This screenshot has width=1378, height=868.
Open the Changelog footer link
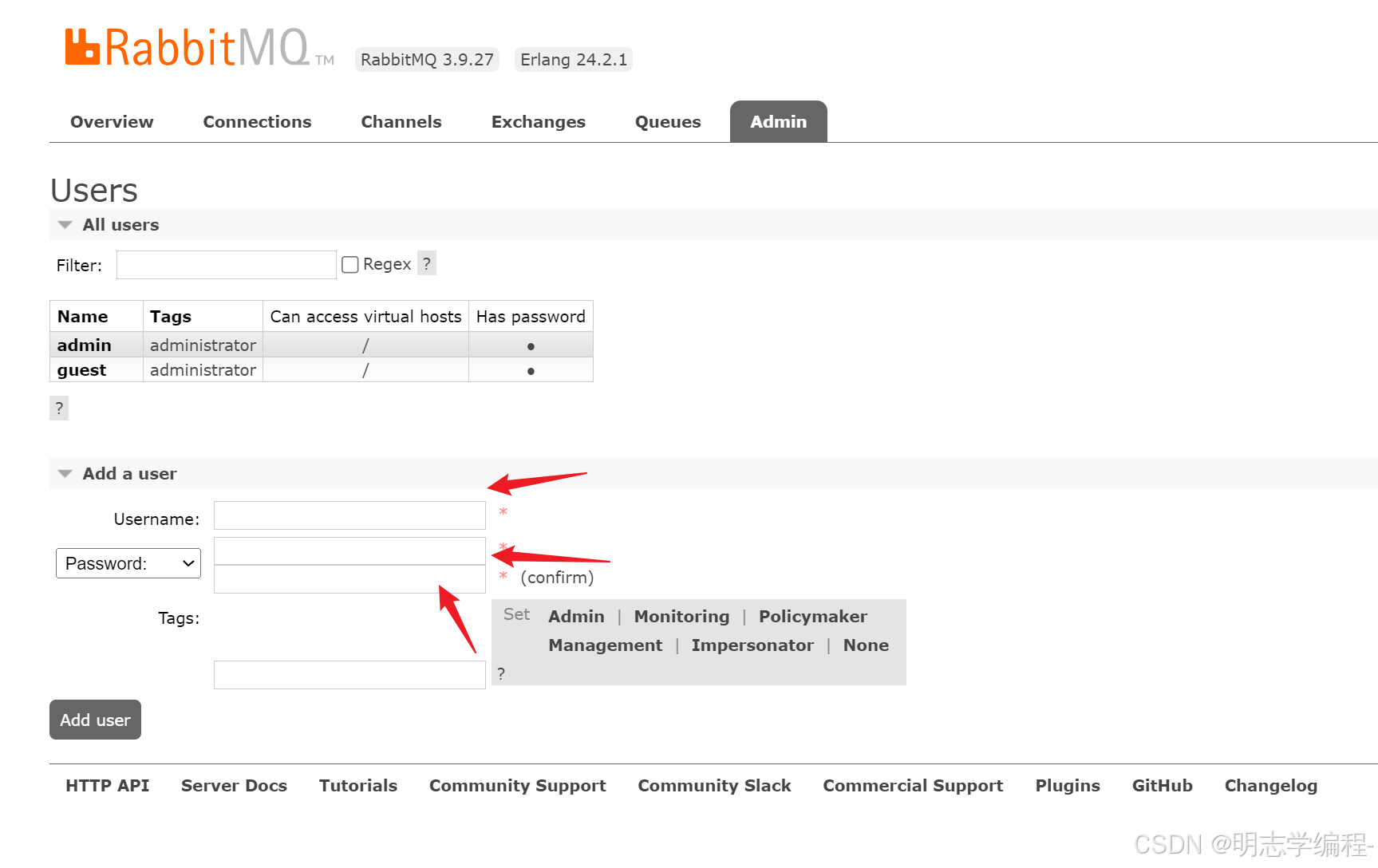tap(1271, 786)
